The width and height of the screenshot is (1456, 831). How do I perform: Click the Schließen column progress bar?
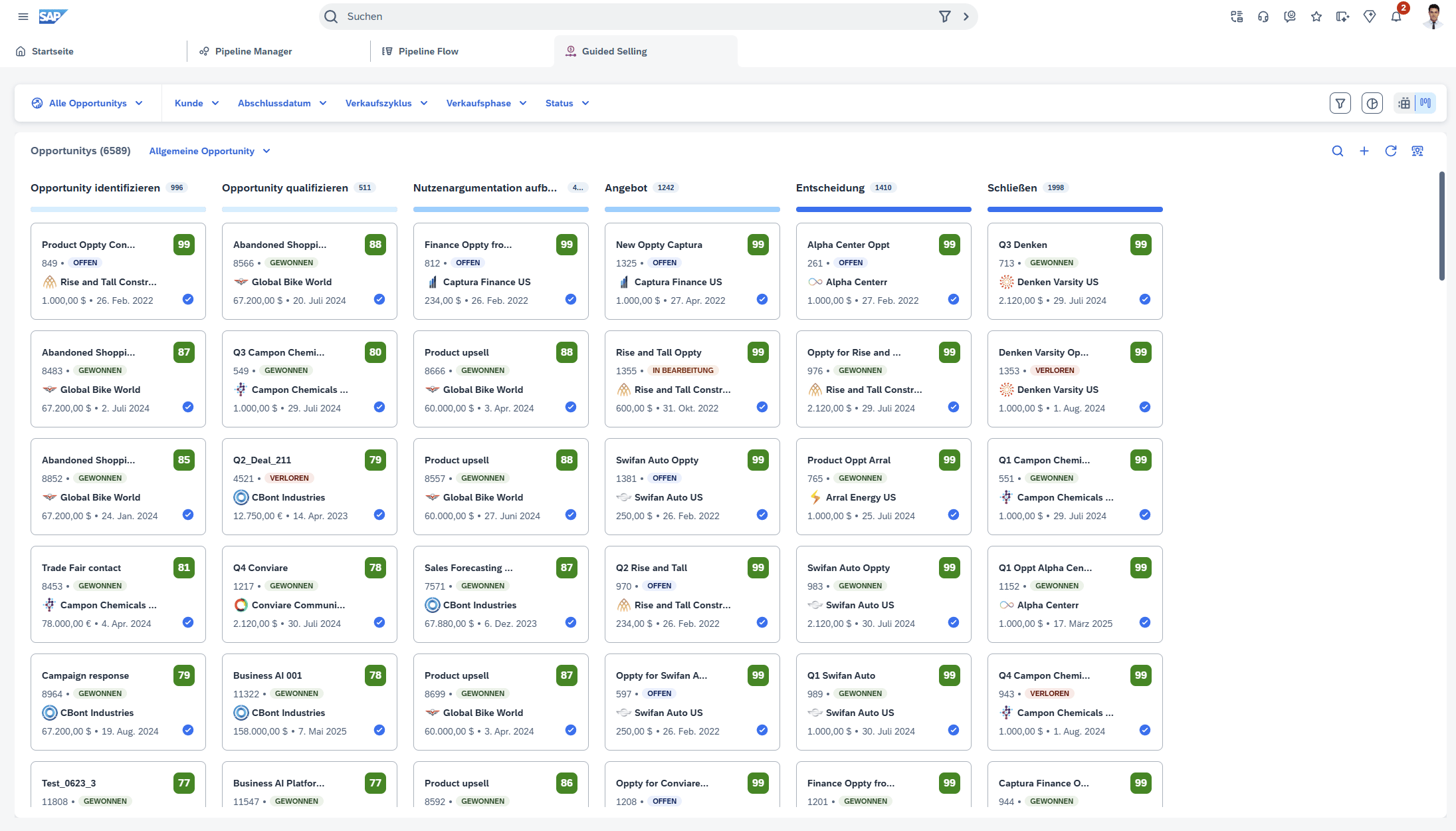pyautogui.click(x=1075, y=209)
